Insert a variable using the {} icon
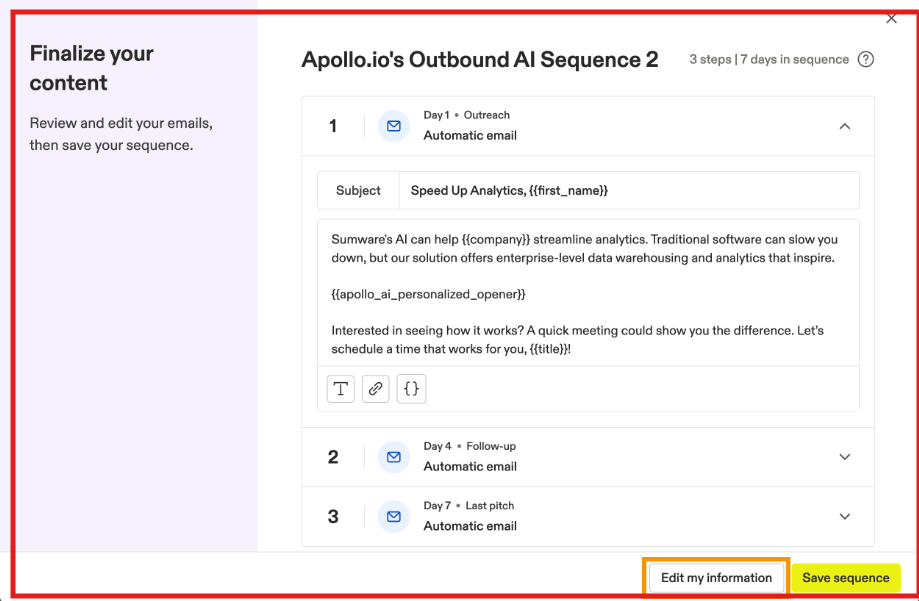Viewport: 919px width, 601px height. click(x=411, y=389)
